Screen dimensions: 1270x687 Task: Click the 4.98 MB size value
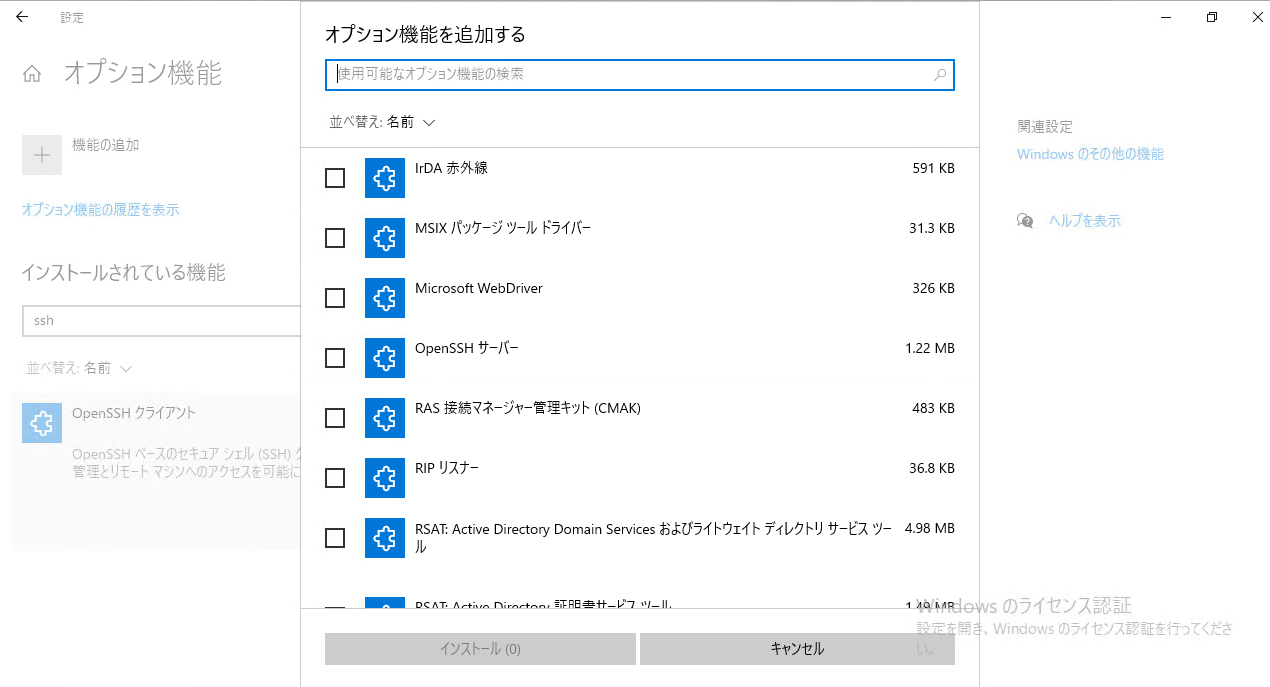[x=930, y=528]
